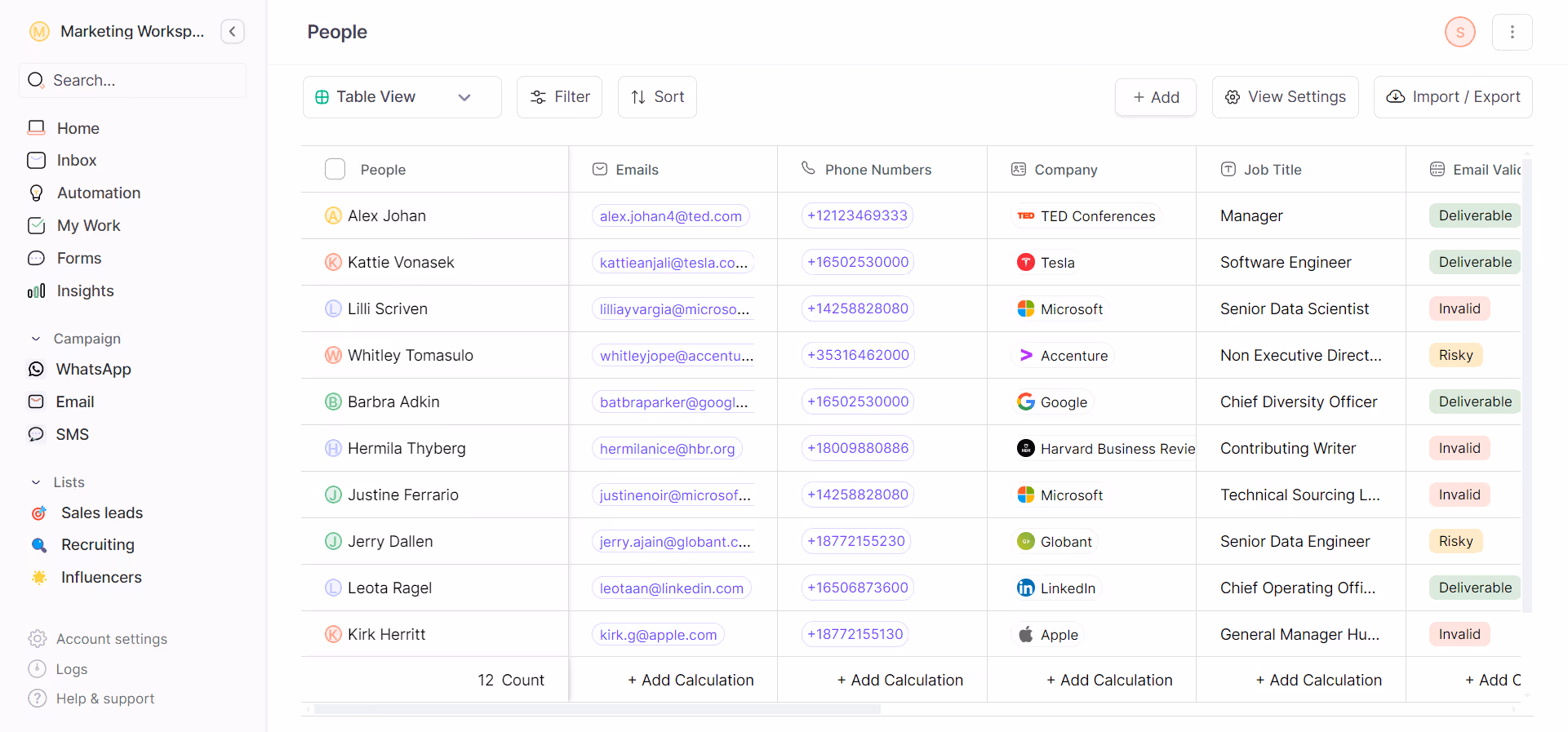Click the Harvard Business Review company chip

pyautogui.click(x=1105, y=448)
